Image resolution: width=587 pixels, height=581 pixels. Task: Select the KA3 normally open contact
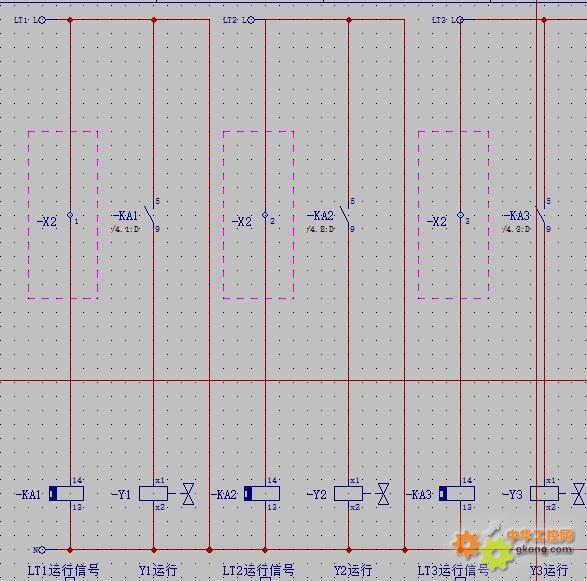tap(541, 215)
